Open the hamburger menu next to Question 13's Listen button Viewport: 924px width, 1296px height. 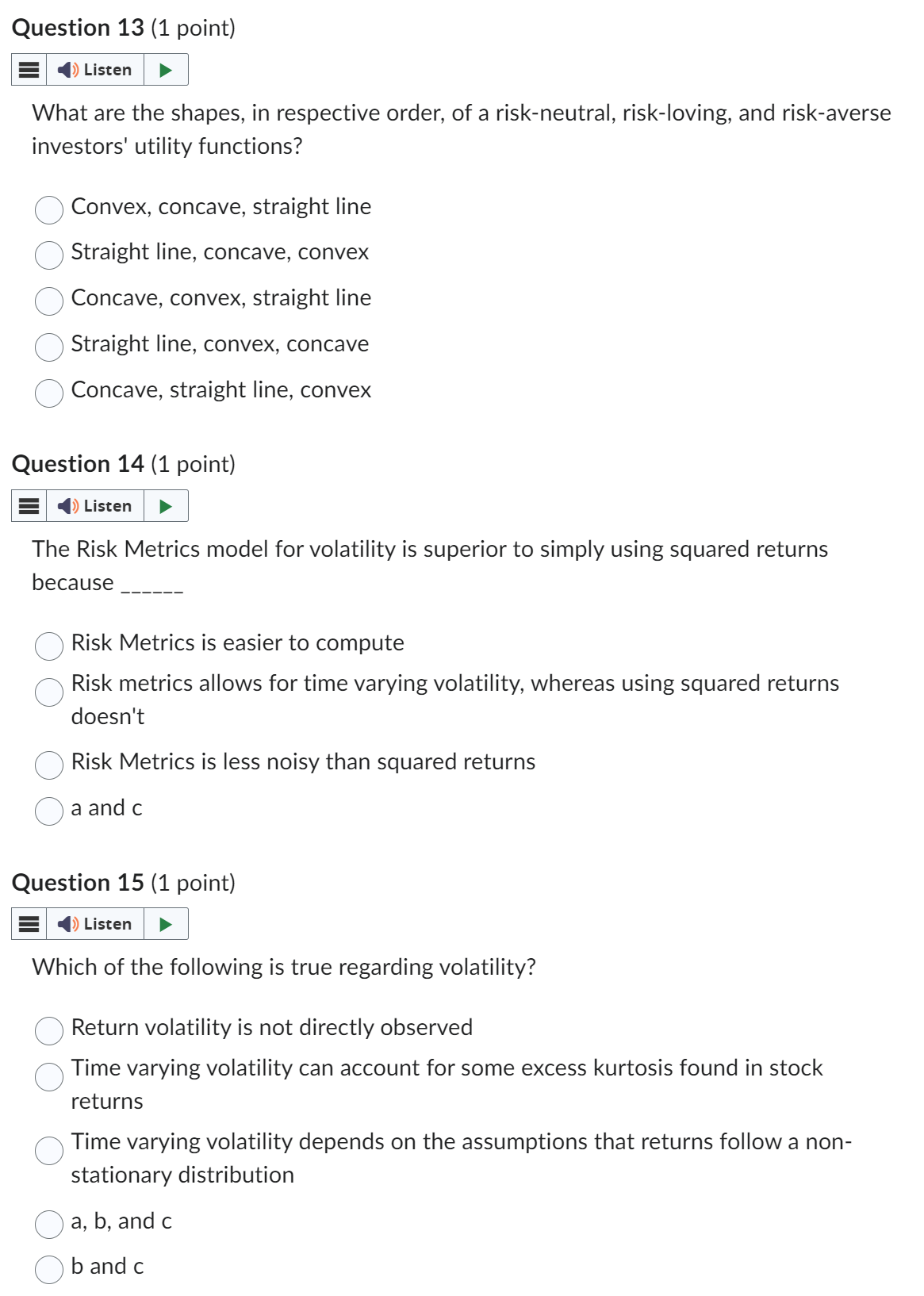pos(28,70)
